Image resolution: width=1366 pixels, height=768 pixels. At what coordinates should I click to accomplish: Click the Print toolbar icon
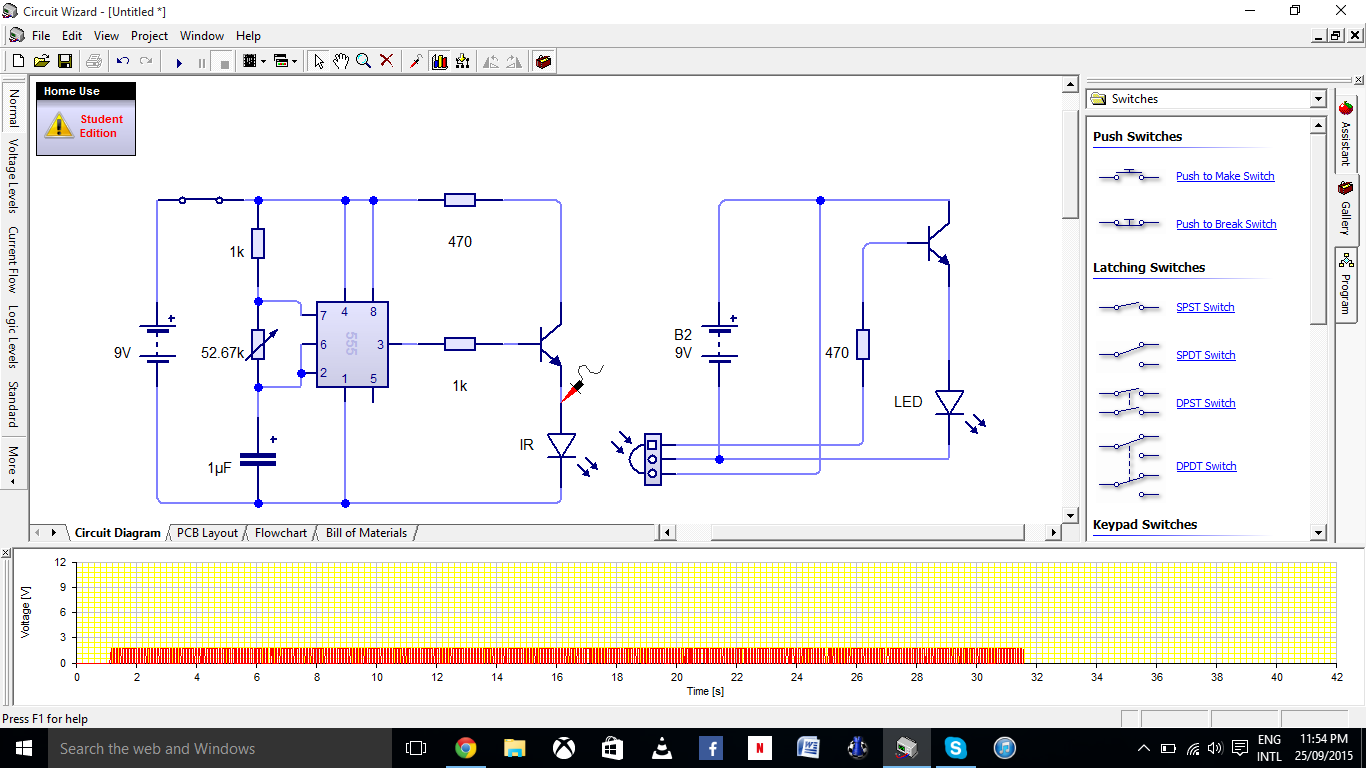(94, 61)
